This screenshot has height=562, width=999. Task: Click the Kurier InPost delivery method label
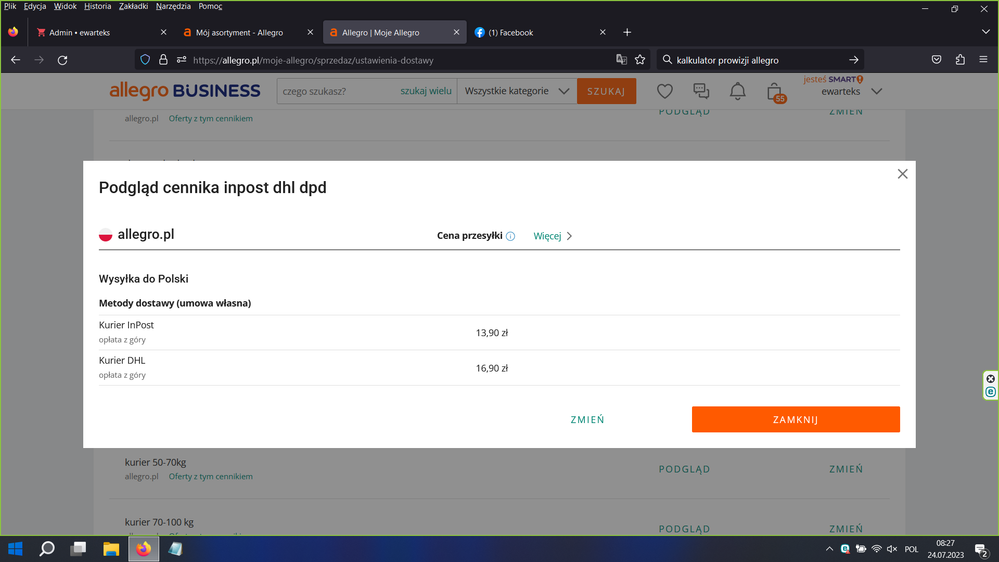pyautogui.click(x=126, y=325)
